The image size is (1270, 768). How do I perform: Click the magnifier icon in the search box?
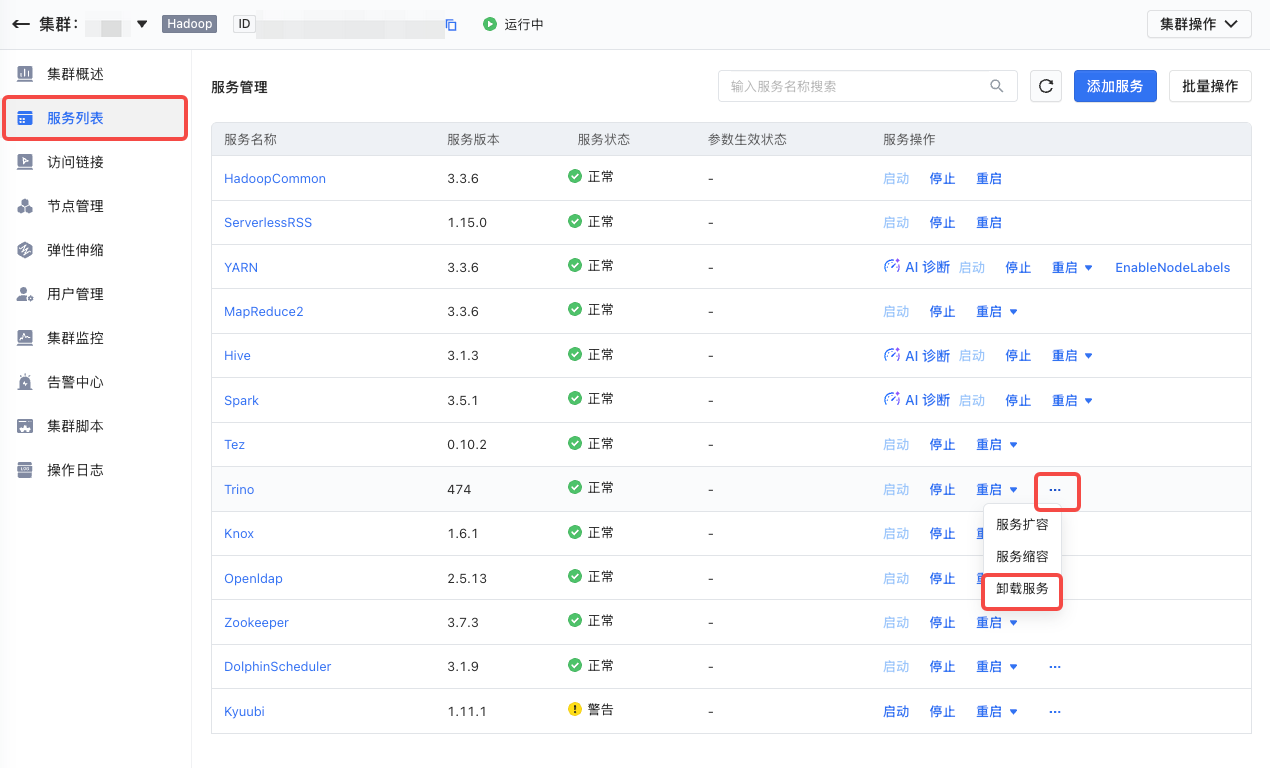(997, 86)
